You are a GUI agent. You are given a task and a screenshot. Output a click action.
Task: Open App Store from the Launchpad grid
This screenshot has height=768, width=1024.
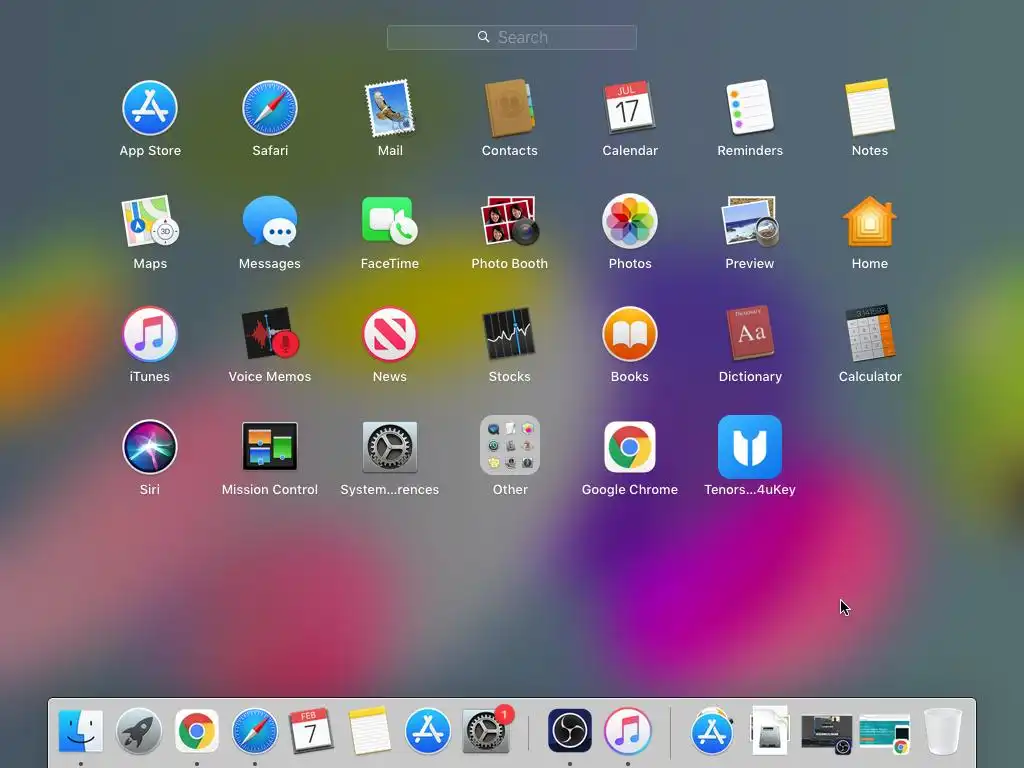(150, 108)
